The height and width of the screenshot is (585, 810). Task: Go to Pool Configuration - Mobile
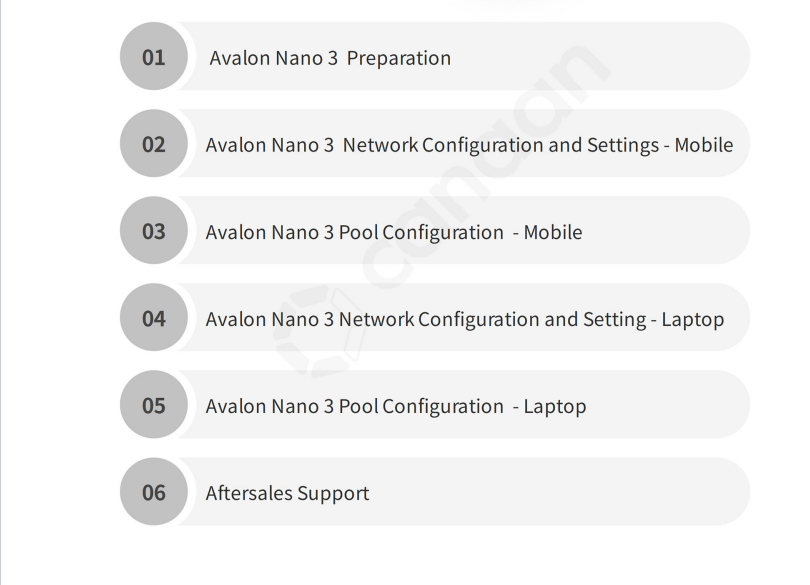tap(393, 232)
